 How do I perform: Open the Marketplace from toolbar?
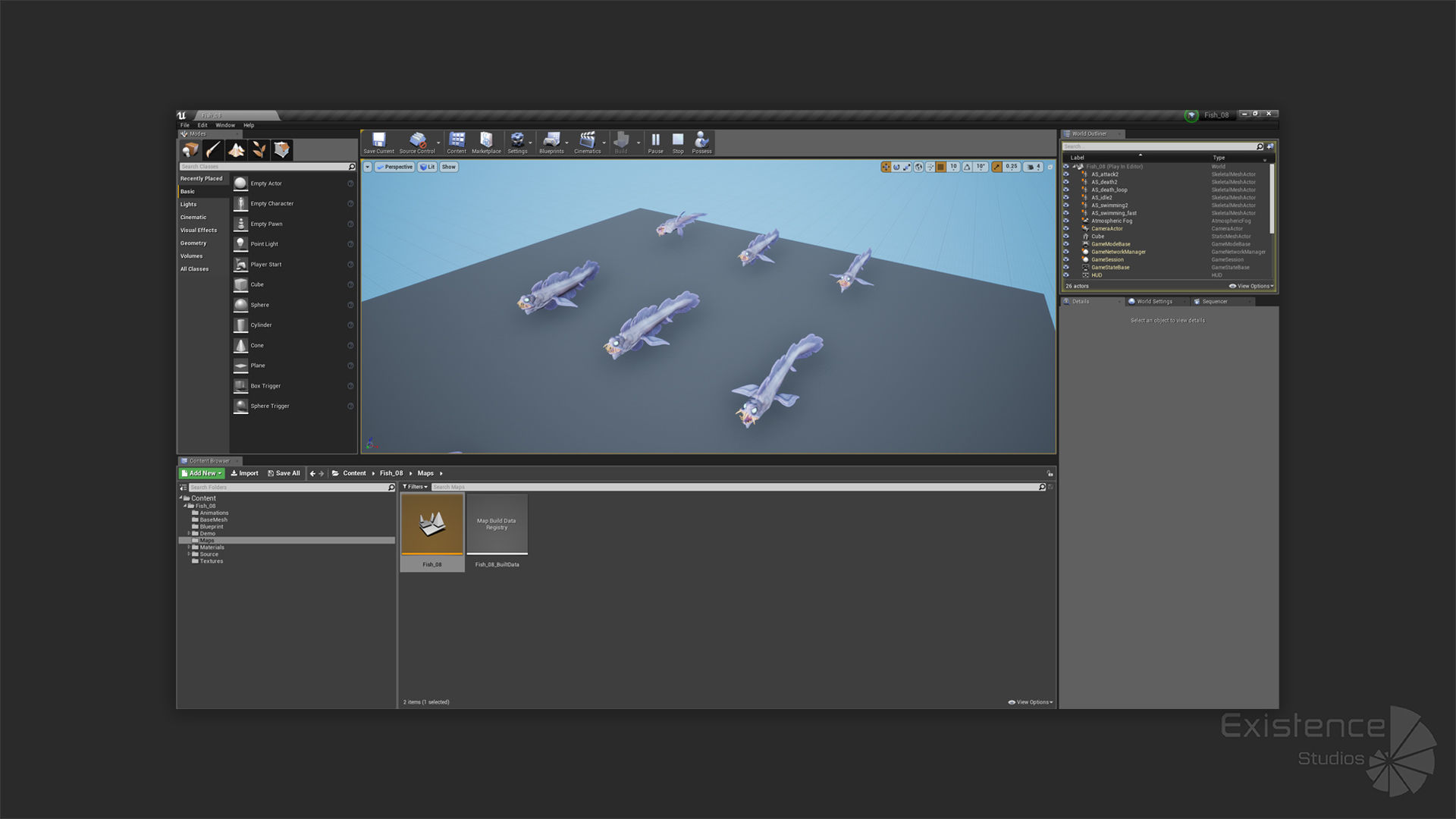pos(486,142)
